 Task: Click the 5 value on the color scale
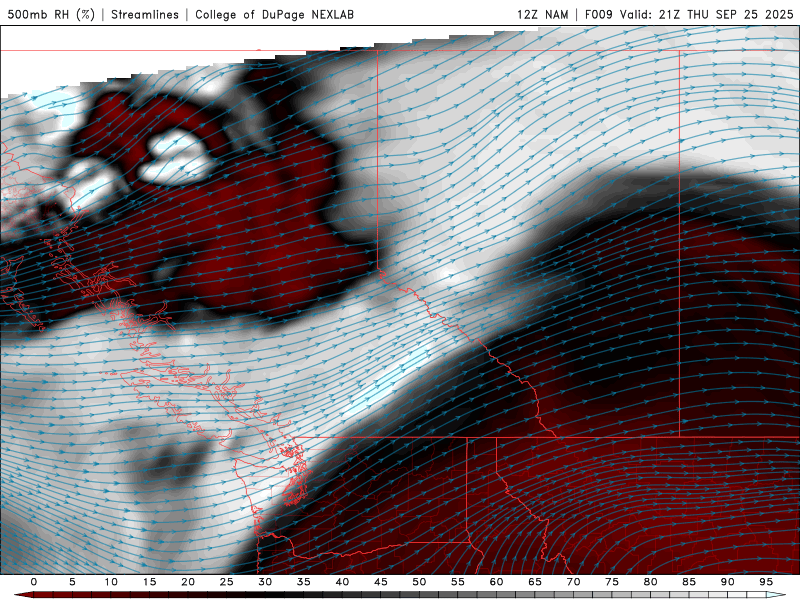72,582
